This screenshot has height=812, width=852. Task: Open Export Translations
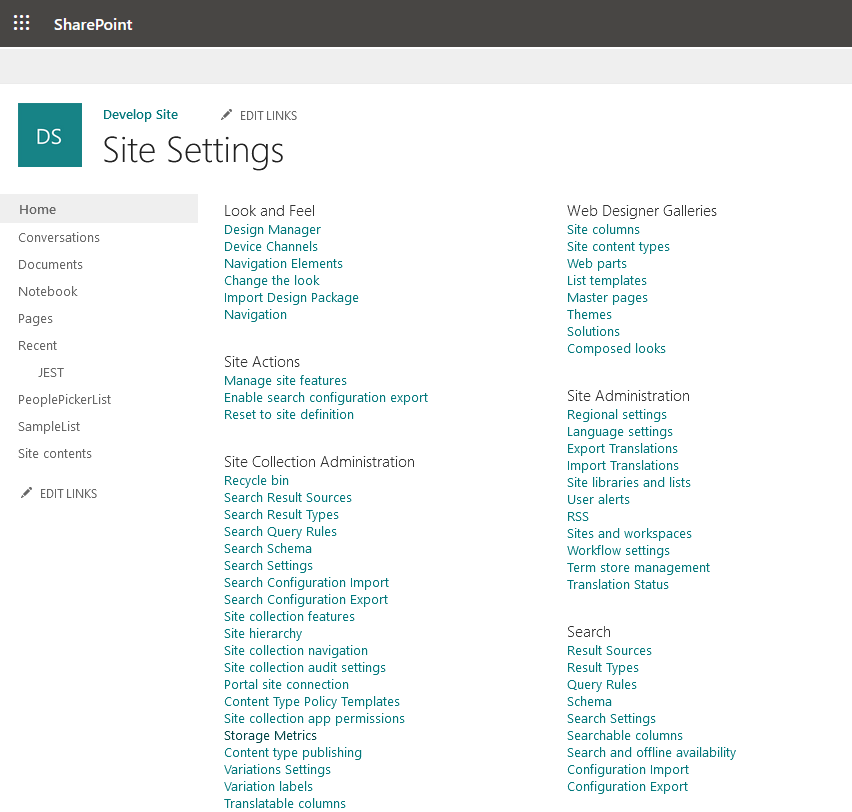[622, 449]
